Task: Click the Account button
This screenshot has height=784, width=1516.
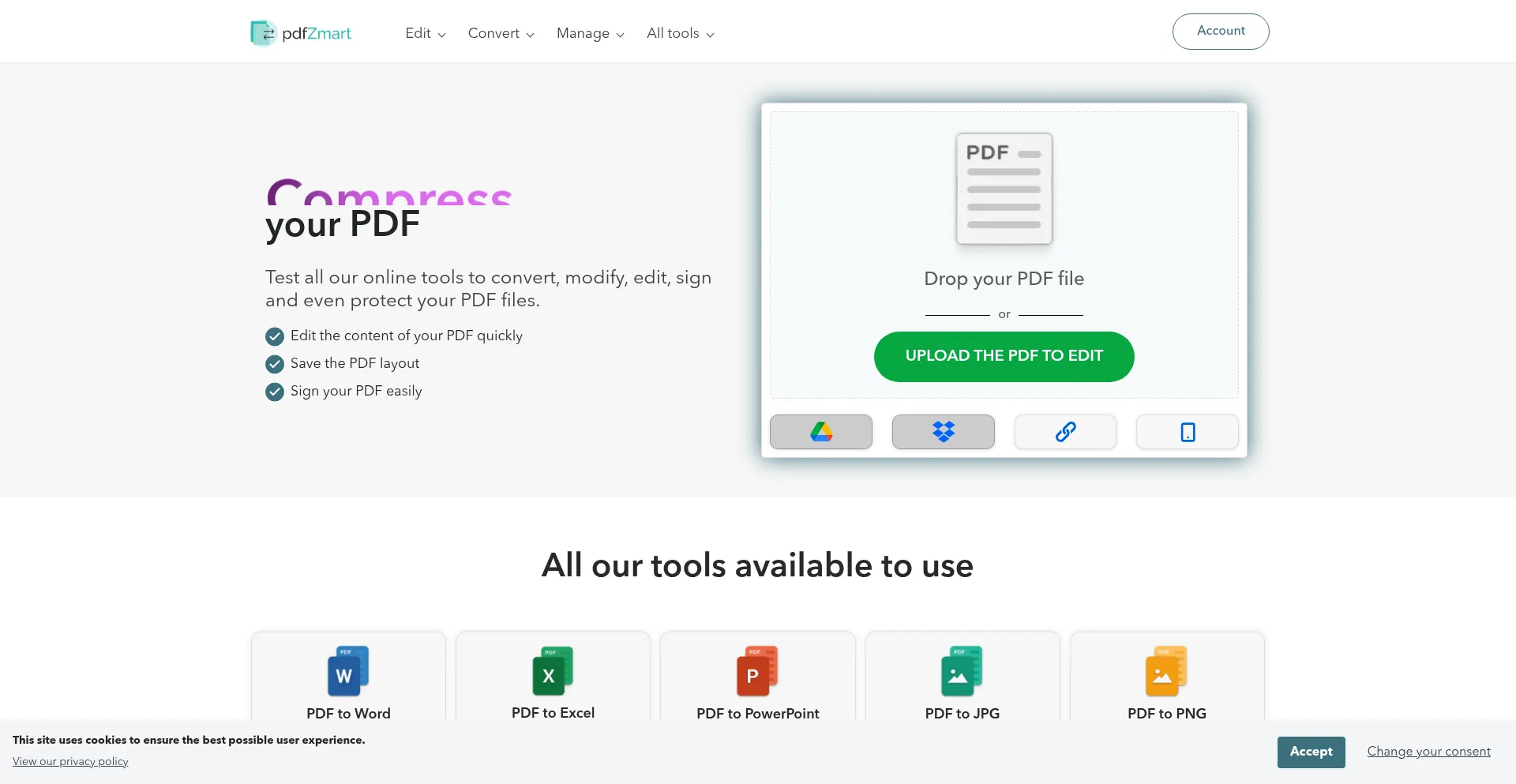Action: 1220,32
